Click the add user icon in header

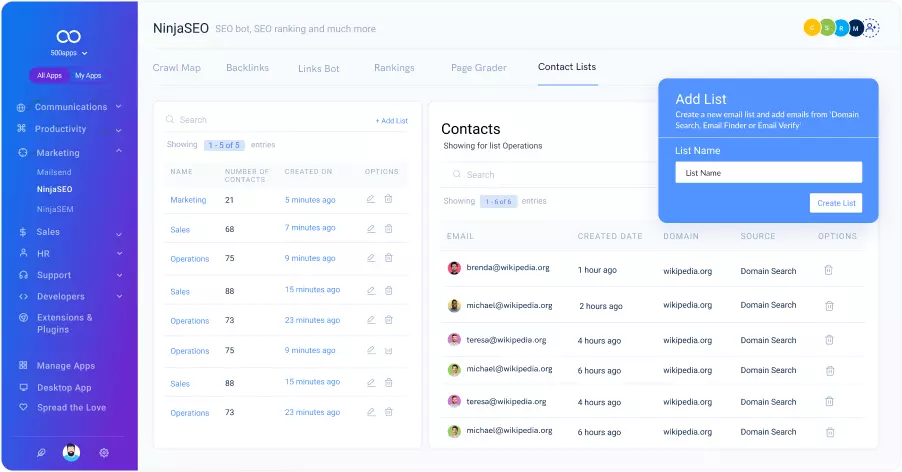871,28
